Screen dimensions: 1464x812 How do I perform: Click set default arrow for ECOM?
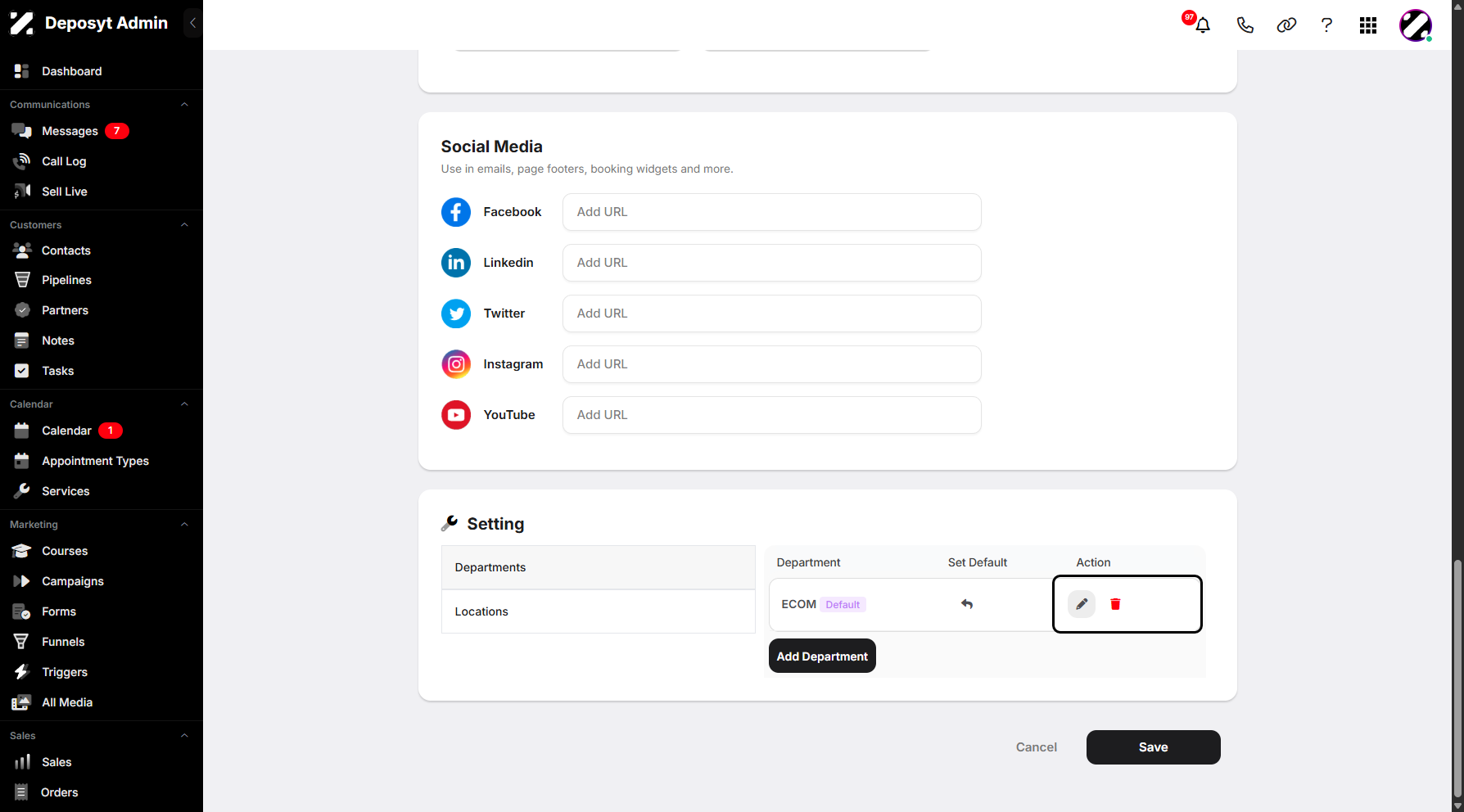tap(967, 604)
